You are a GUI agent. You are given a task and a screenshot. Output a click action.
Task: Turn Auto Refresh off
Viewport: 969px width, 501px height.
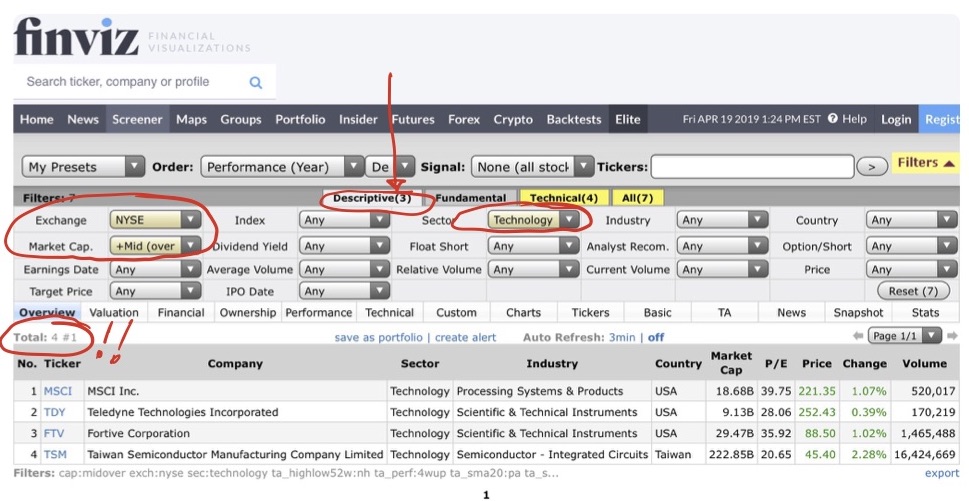coord(656,338)
